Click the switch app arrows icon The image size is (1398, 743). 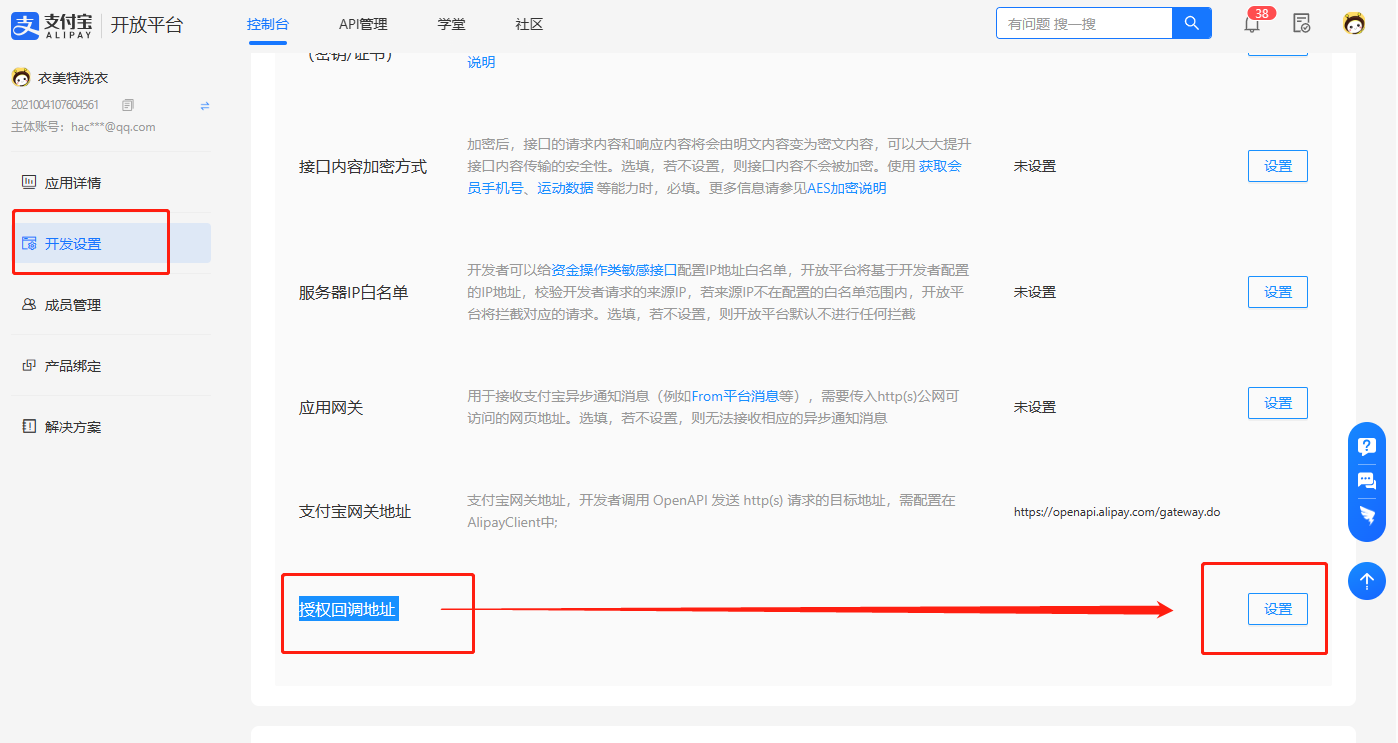[205, 105]
